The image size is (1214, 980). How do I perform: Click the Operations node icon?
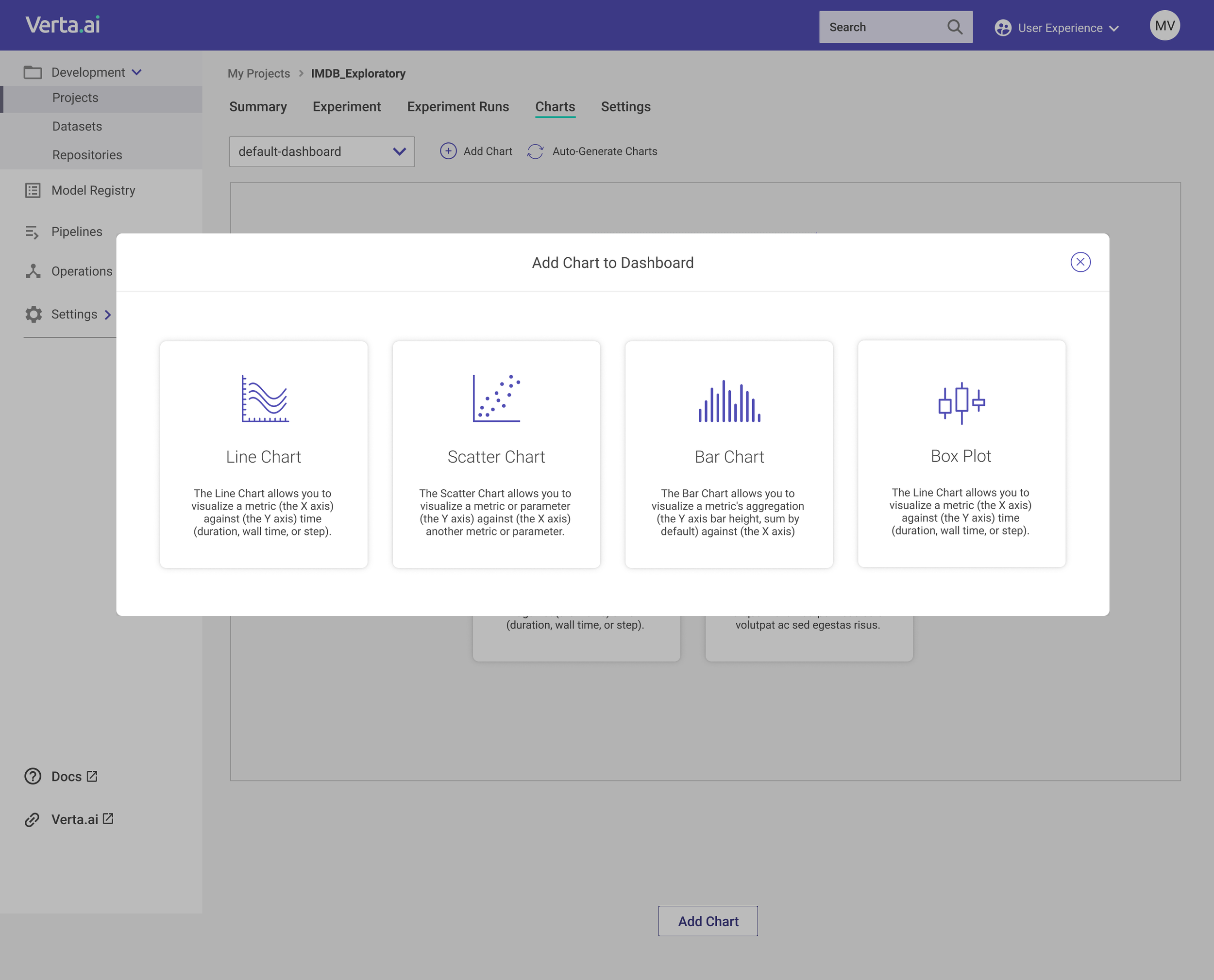[33, 271]
